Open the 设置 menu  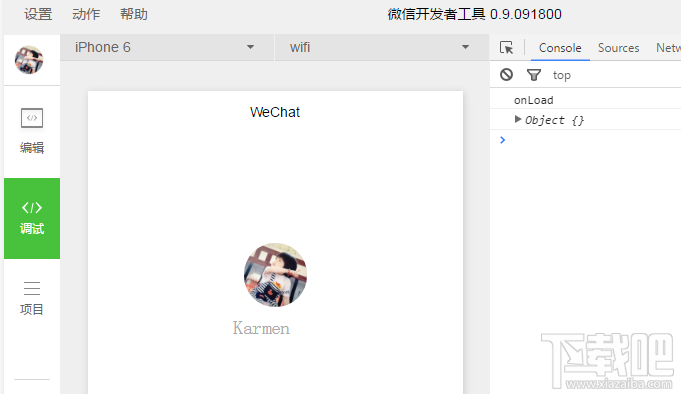(x=38, y=14)
